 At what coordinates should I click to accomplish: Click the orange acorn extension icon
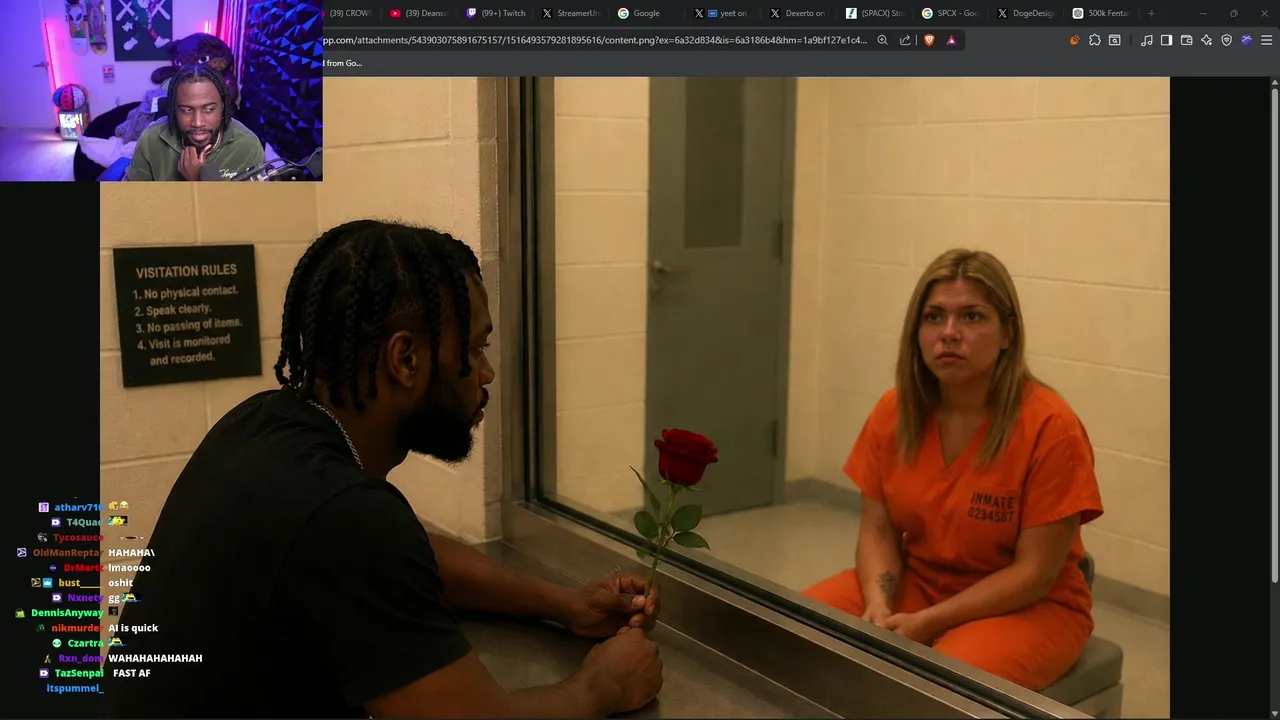coord(1075,40)
